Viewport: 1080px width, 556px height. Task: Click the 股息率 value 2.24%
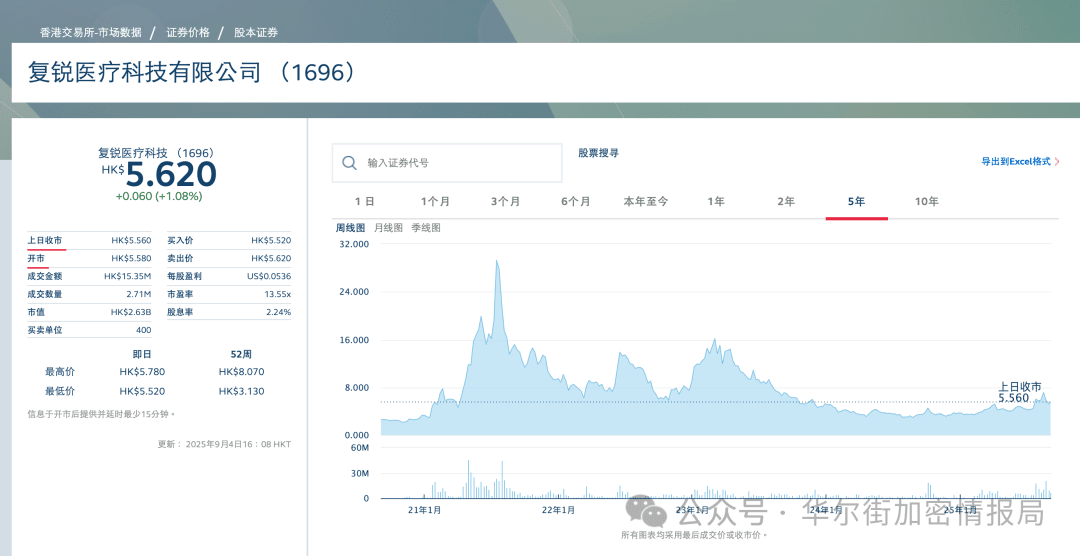(x=278, y=312)
